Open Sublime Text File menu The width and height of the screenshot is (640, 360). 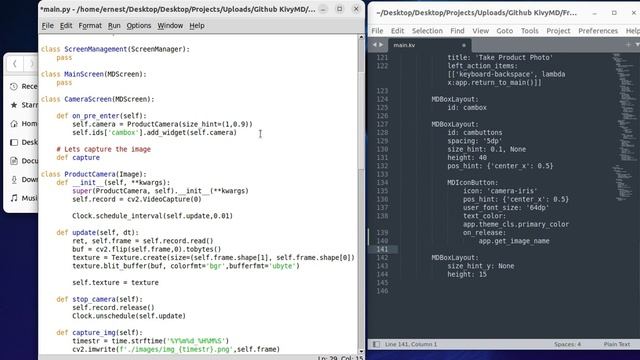pyautogui.click(x=377, y=31)
